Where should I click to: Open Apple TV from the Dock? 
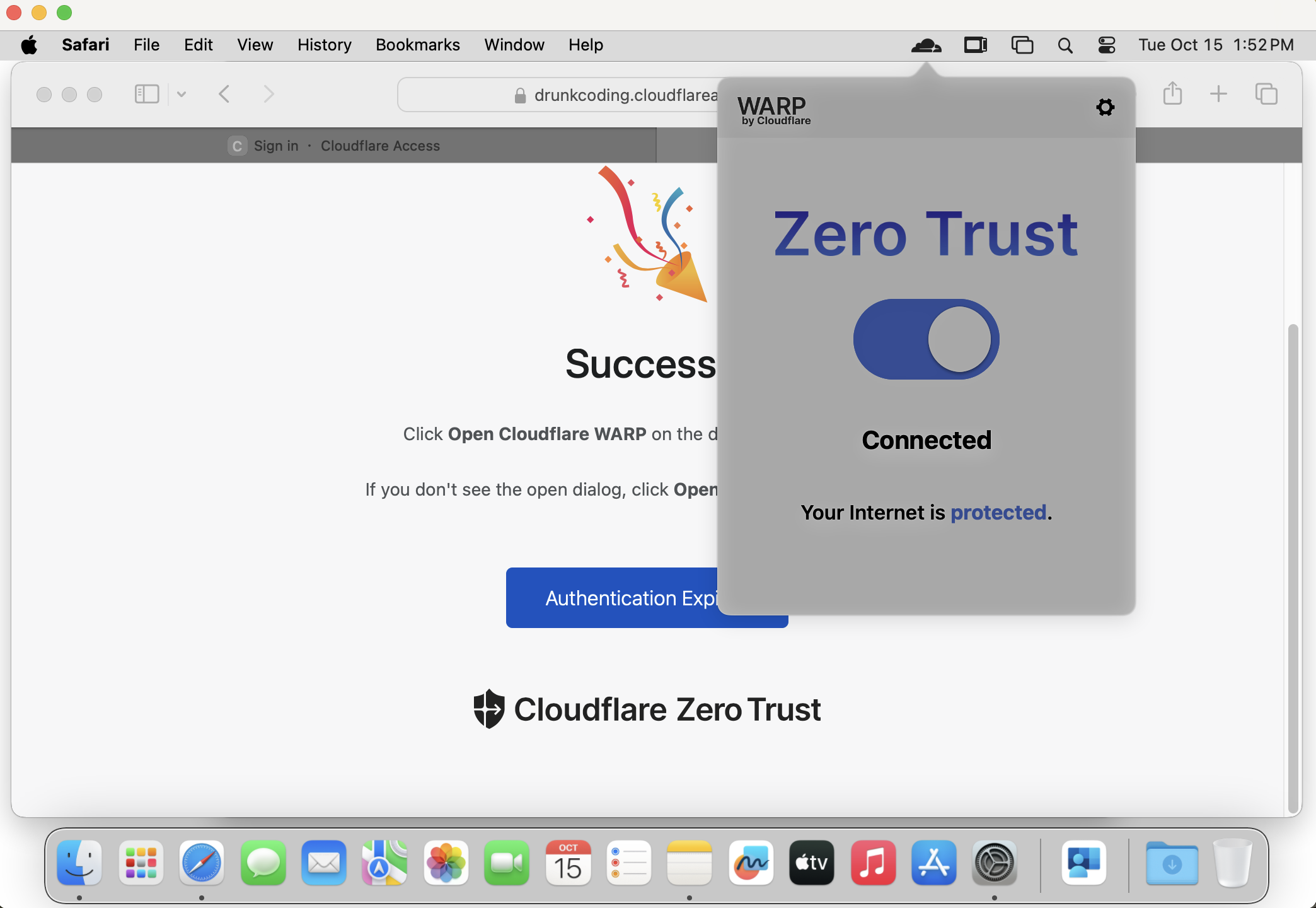pos(812,863)
